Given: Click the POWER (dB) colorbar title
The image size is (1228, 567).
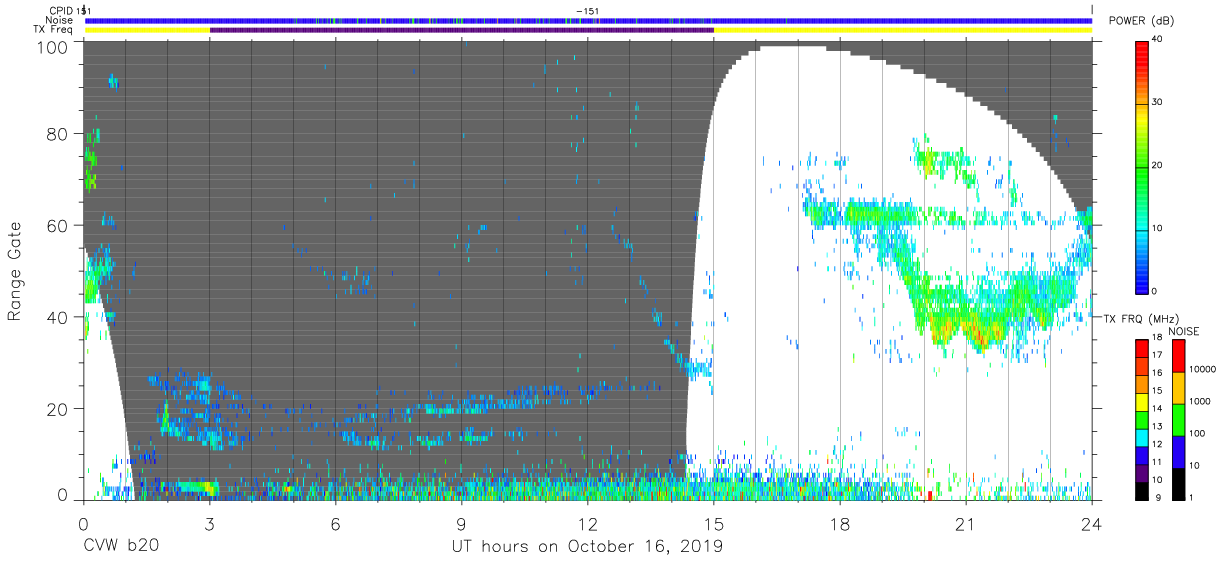Looking at the screenshot, I should point(1141,21).
